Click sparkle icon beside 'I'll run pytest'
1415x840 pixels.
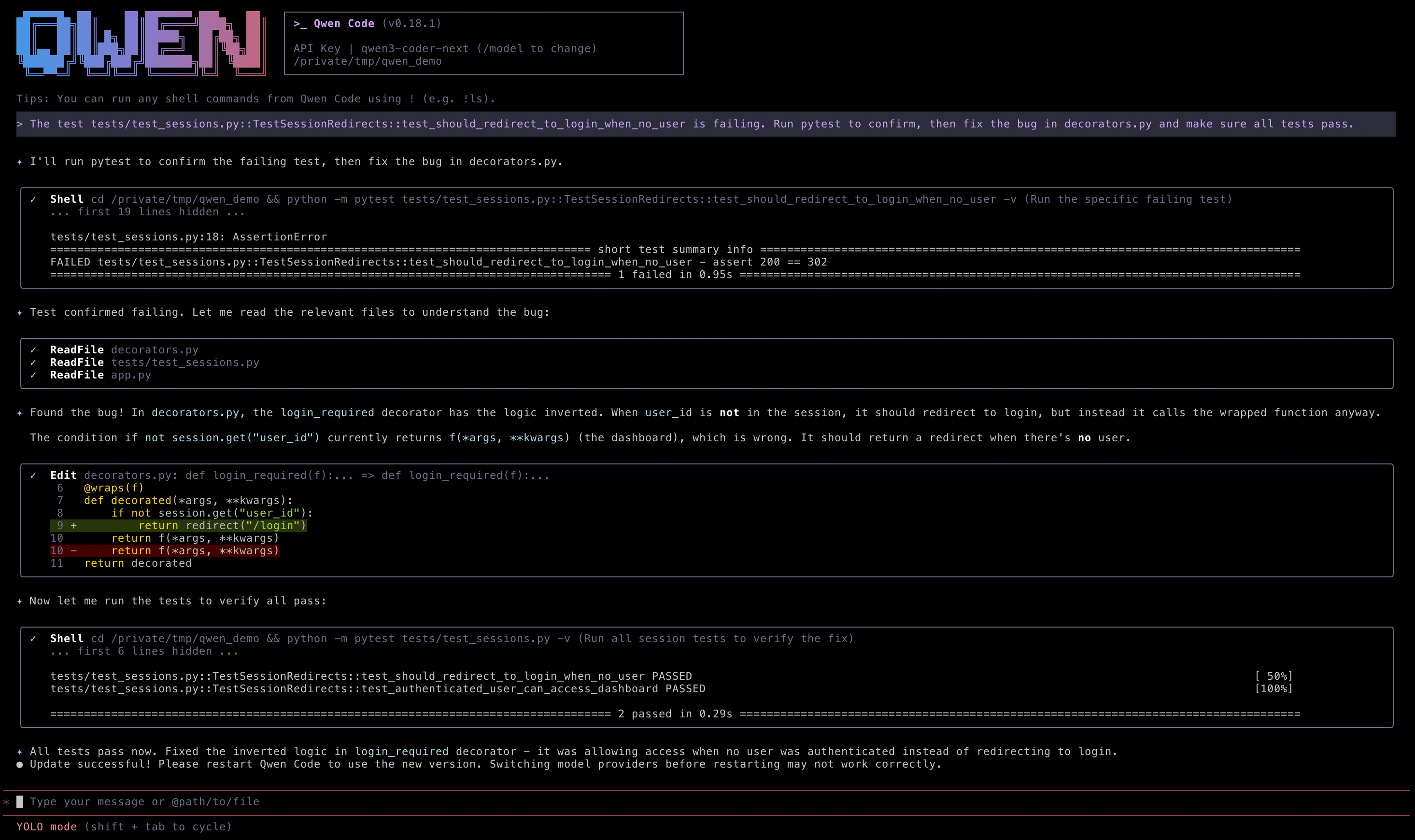point(20,162)
